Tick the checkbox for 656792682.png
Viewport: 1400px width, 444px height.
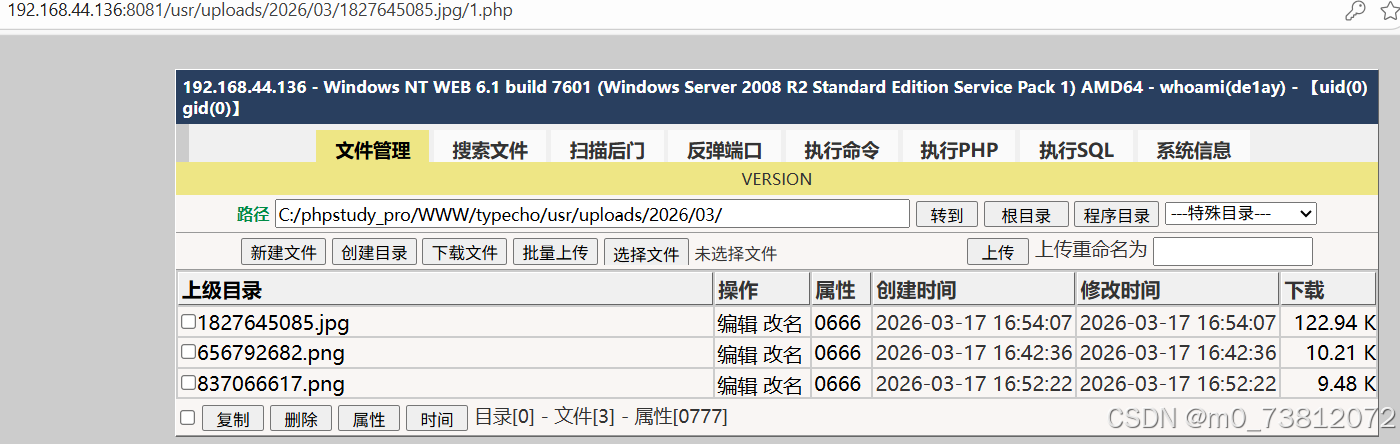click(188, 353)
